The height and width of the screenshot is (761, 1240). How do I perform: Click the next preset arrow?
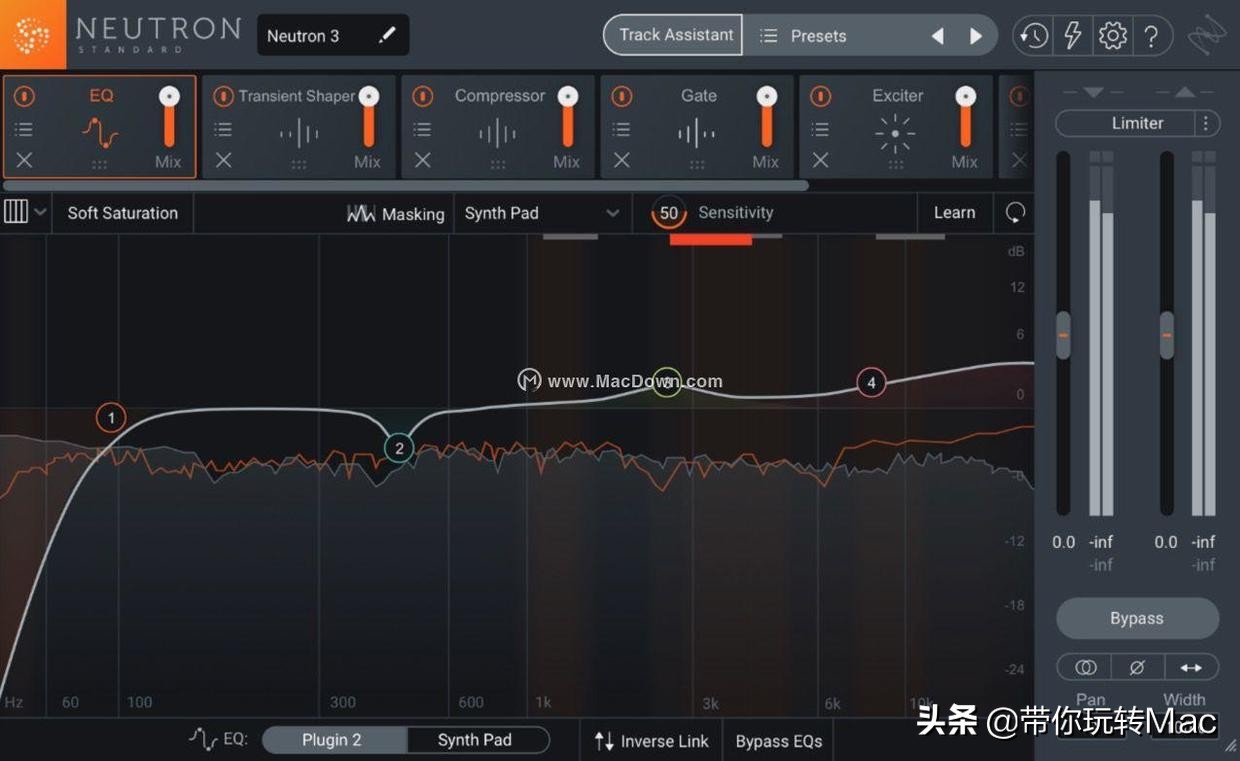(x=975, y=35)
